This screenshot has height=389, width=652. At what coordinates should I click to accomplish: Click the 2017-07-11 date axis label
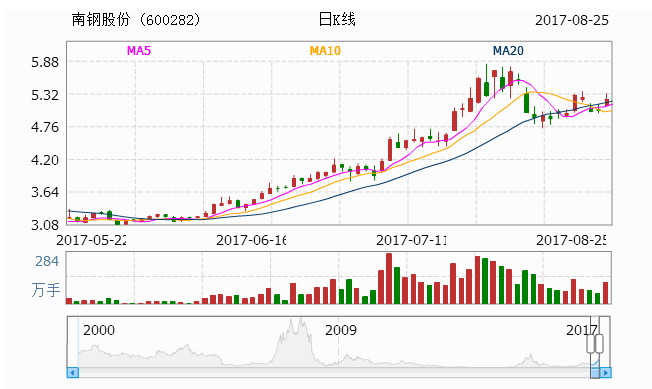[x=411, y=240]
